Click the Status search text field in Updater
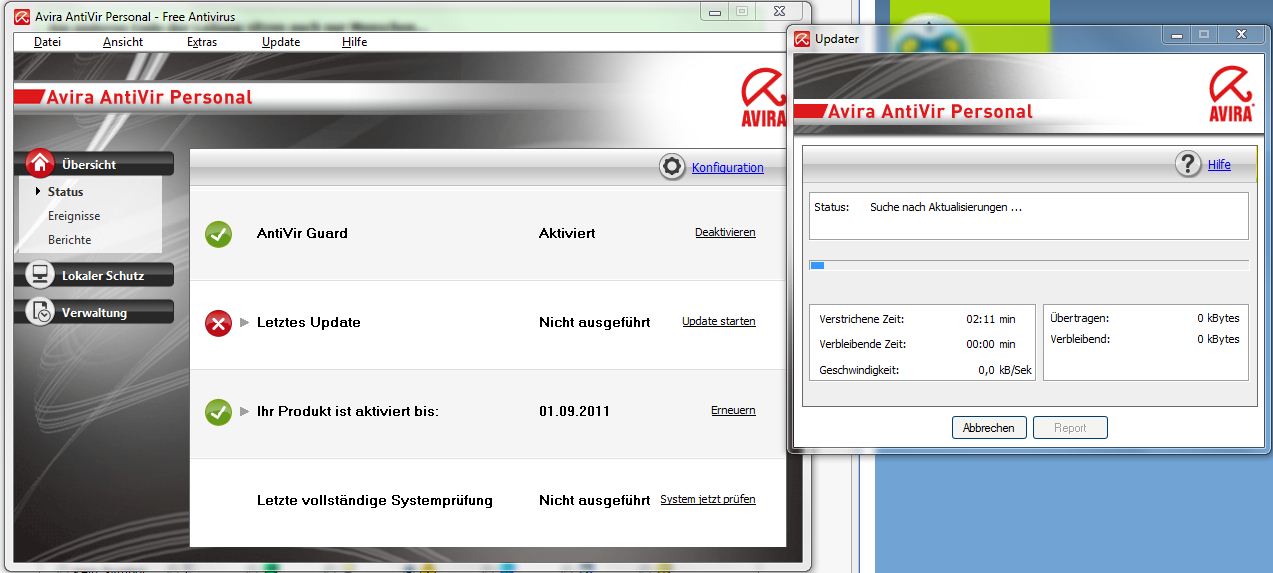This screenshot has width=1273, height=573. [1028, 215]
